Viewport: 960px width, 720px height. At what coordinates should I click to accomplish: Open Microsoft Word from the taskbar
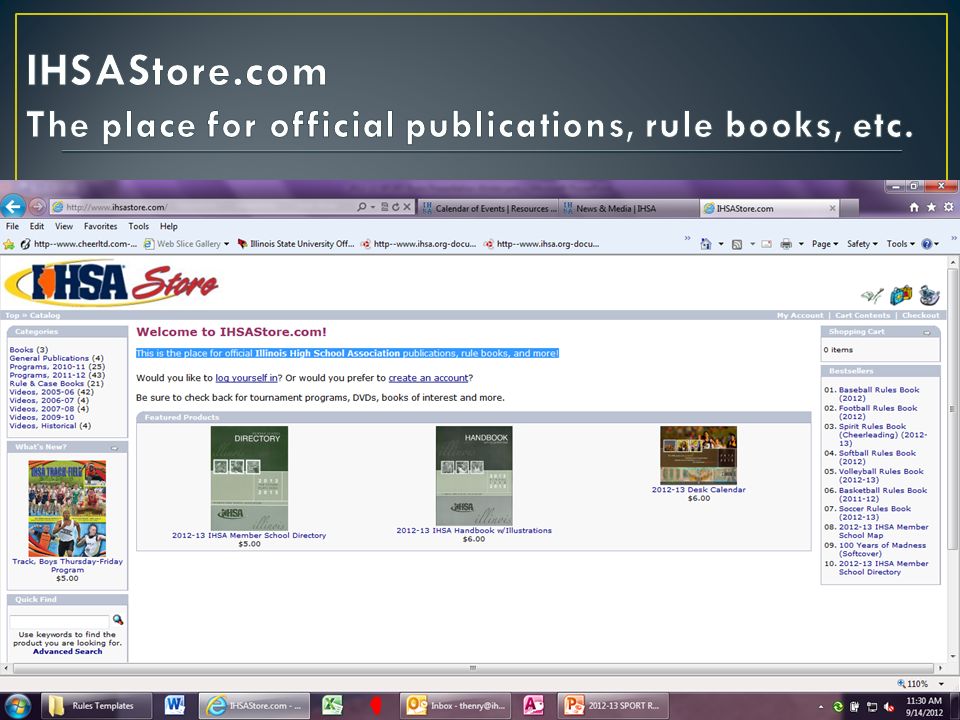pos(174,705)
